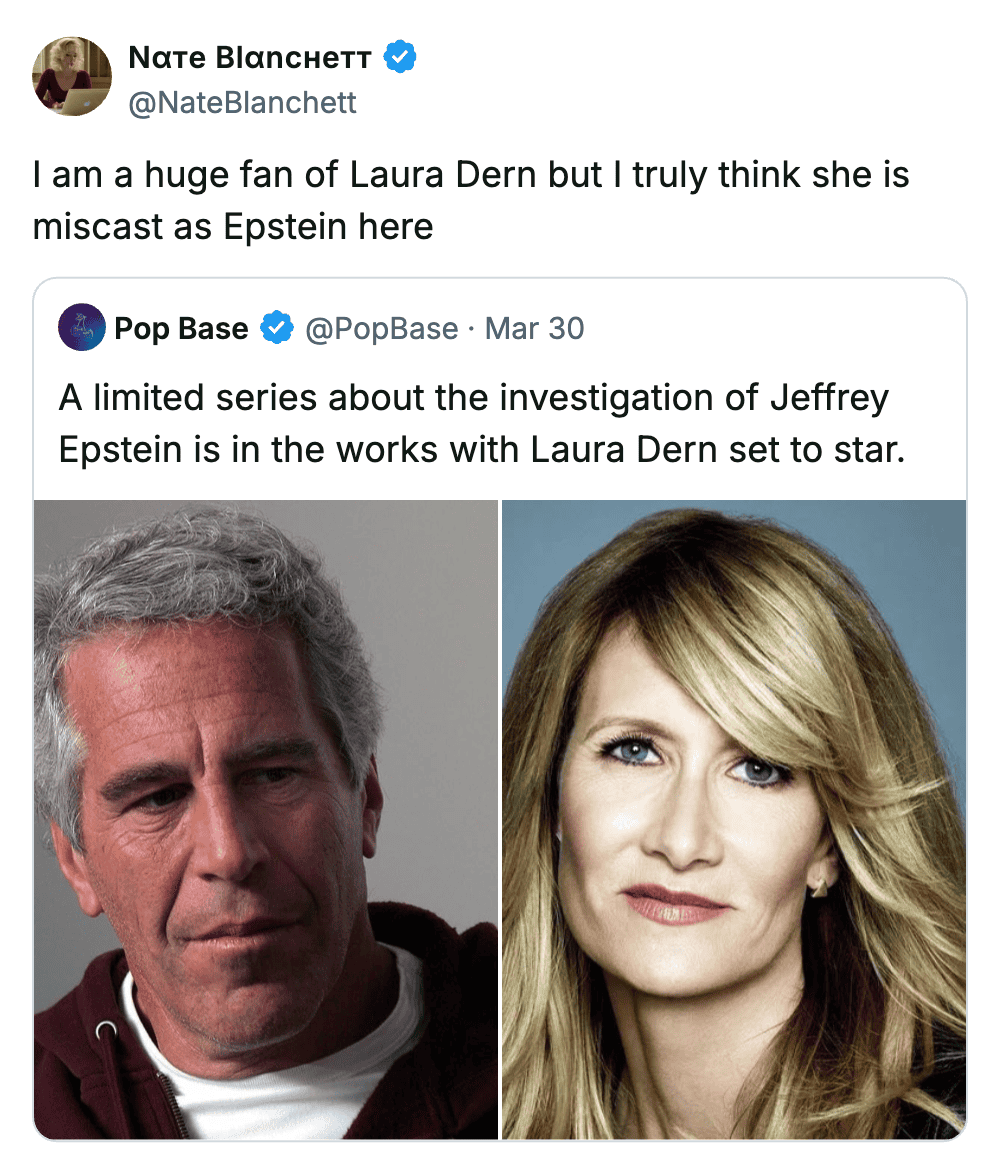Click "miscast as Epstein here" text line
This screenshot has height=1174, width=1000.
(233, 226)
